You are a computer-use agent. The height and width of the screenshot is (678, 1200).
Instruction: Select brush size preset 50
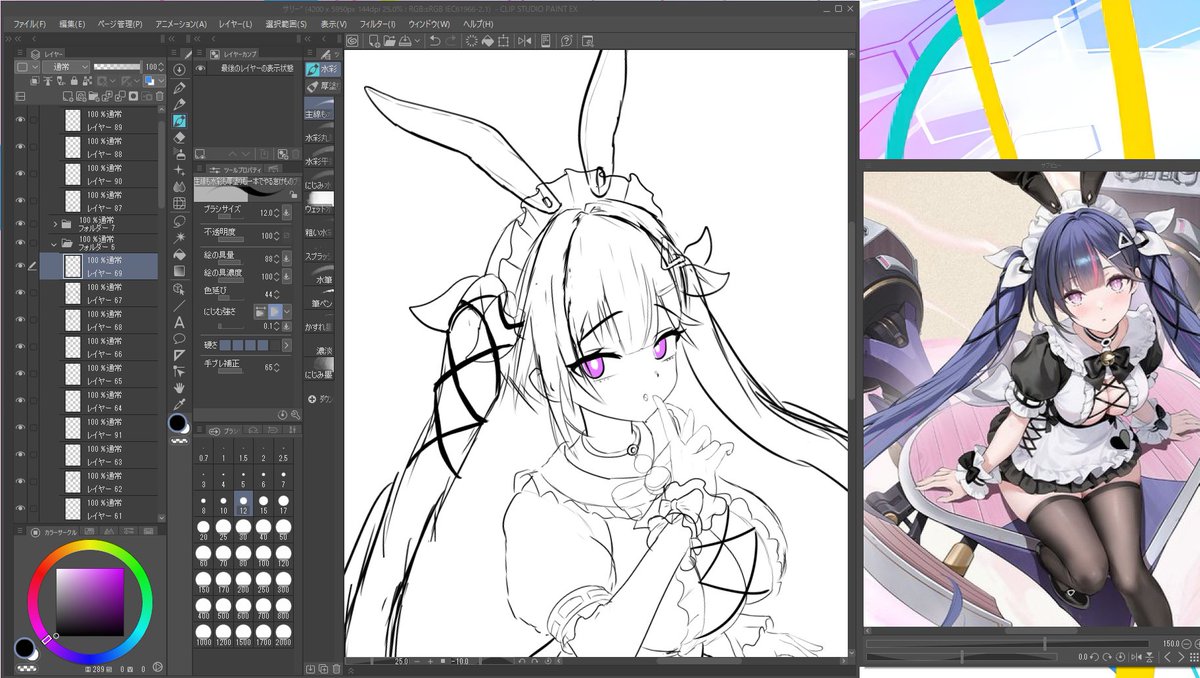coord(283,528)
